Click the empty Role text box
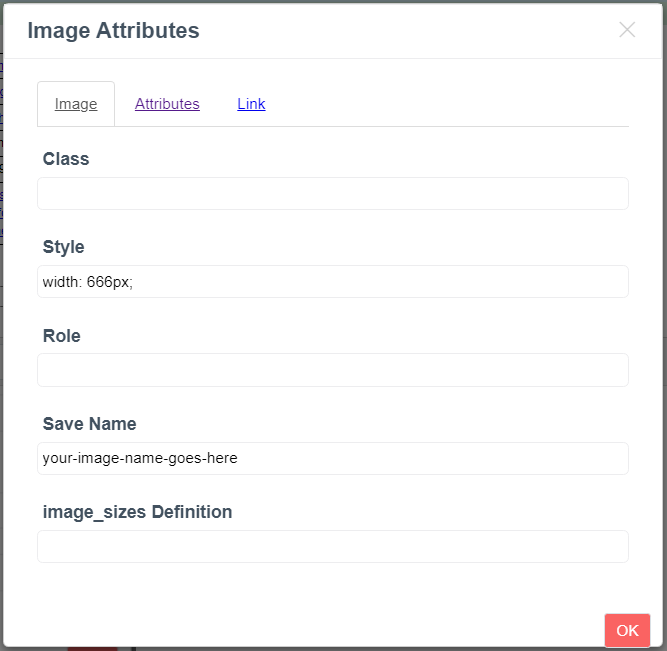Image resolution: width=667 pixels, height=651 pixels. point(332,370)
